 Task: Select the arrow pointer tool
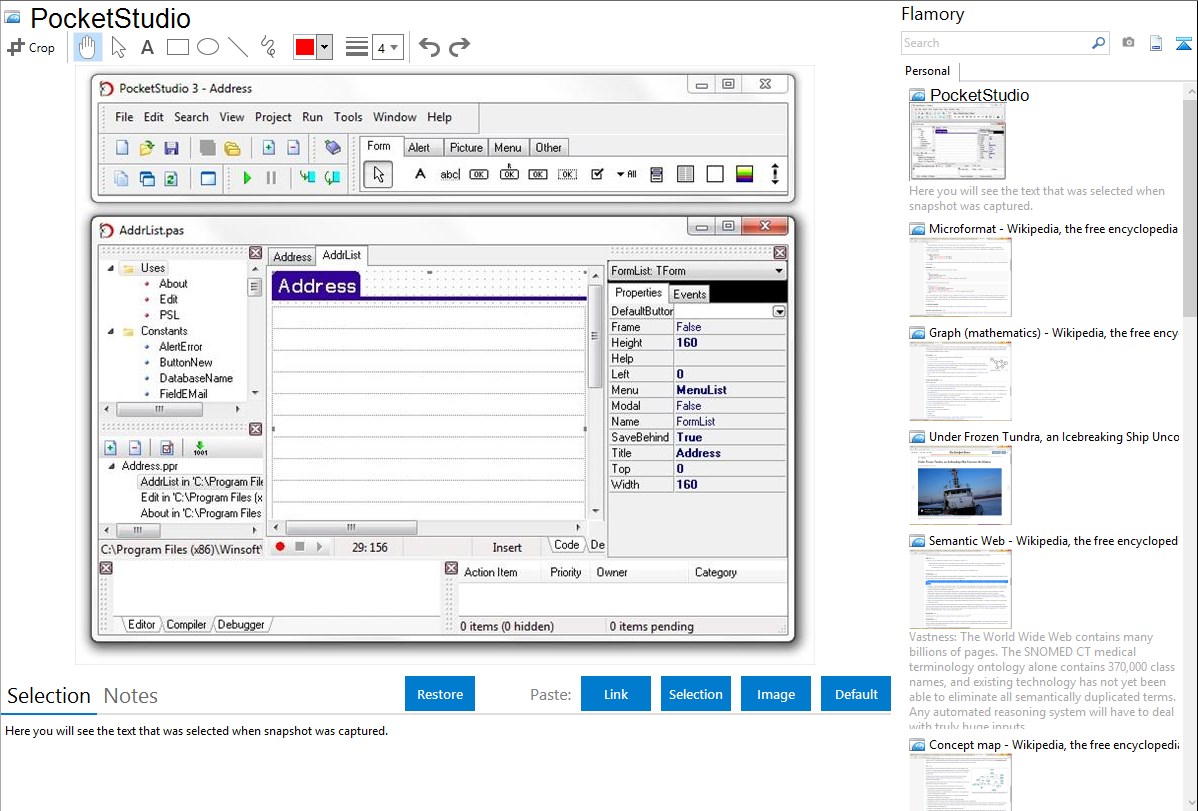118,47
